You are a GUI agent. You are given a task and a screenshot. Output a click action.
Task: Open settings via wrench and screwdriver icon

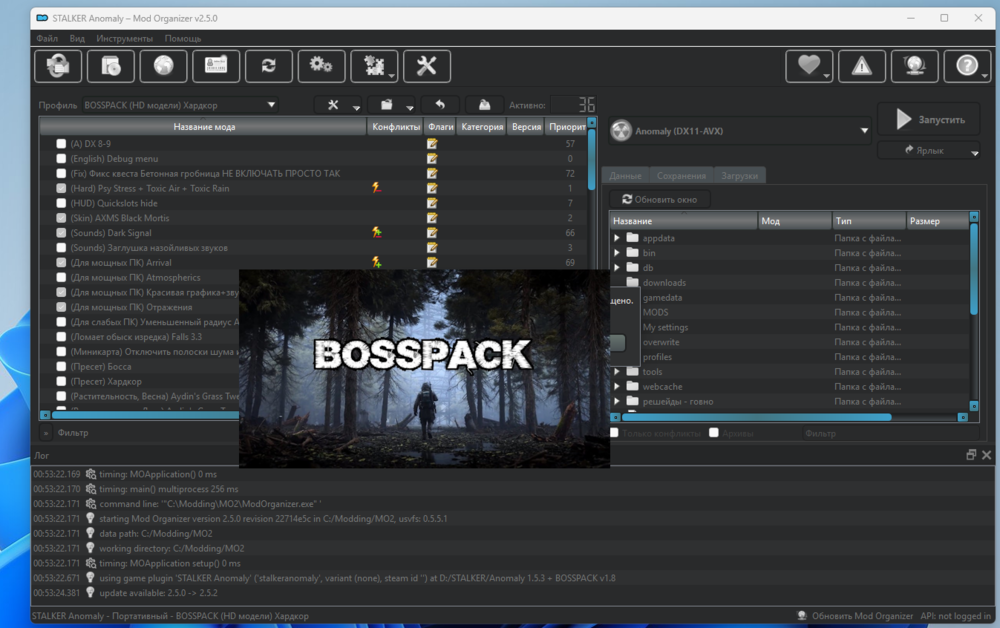pyautogui.click(x=426, y=66)
